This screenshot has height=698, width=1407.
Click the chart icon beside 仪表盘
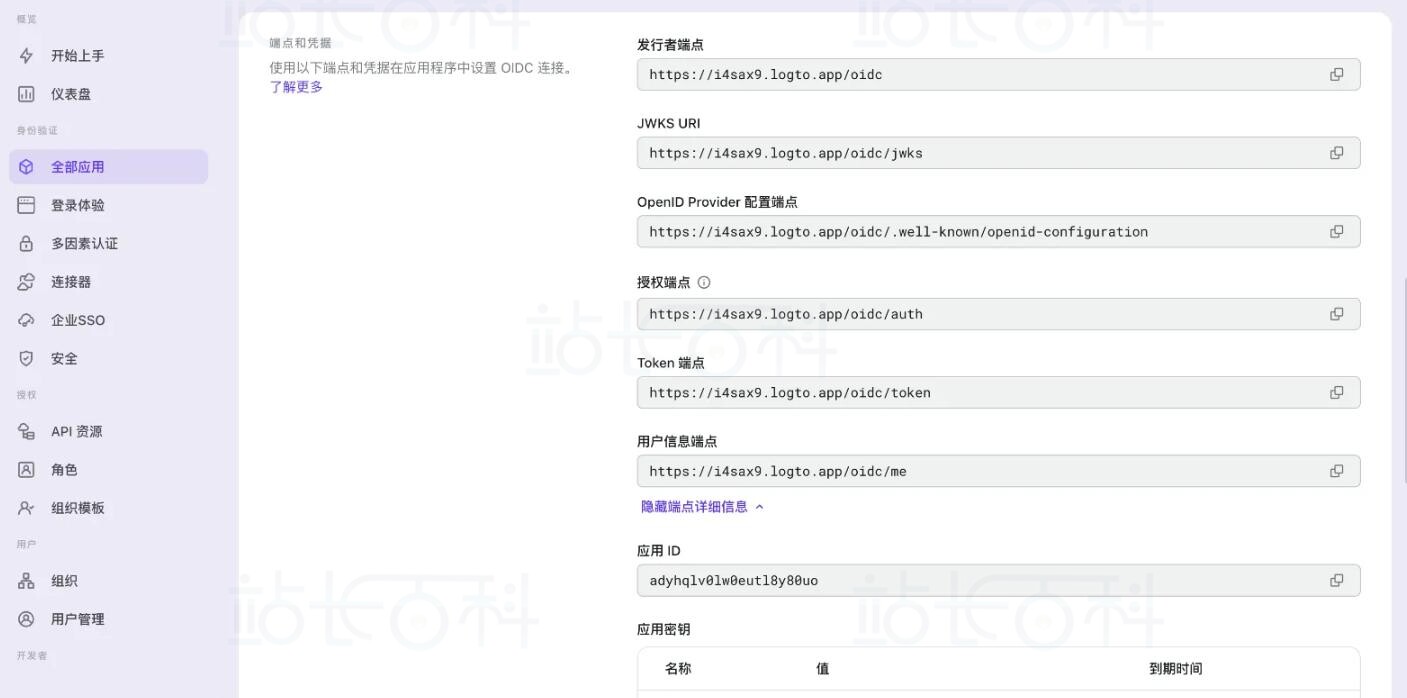click(x=26, y=94)
